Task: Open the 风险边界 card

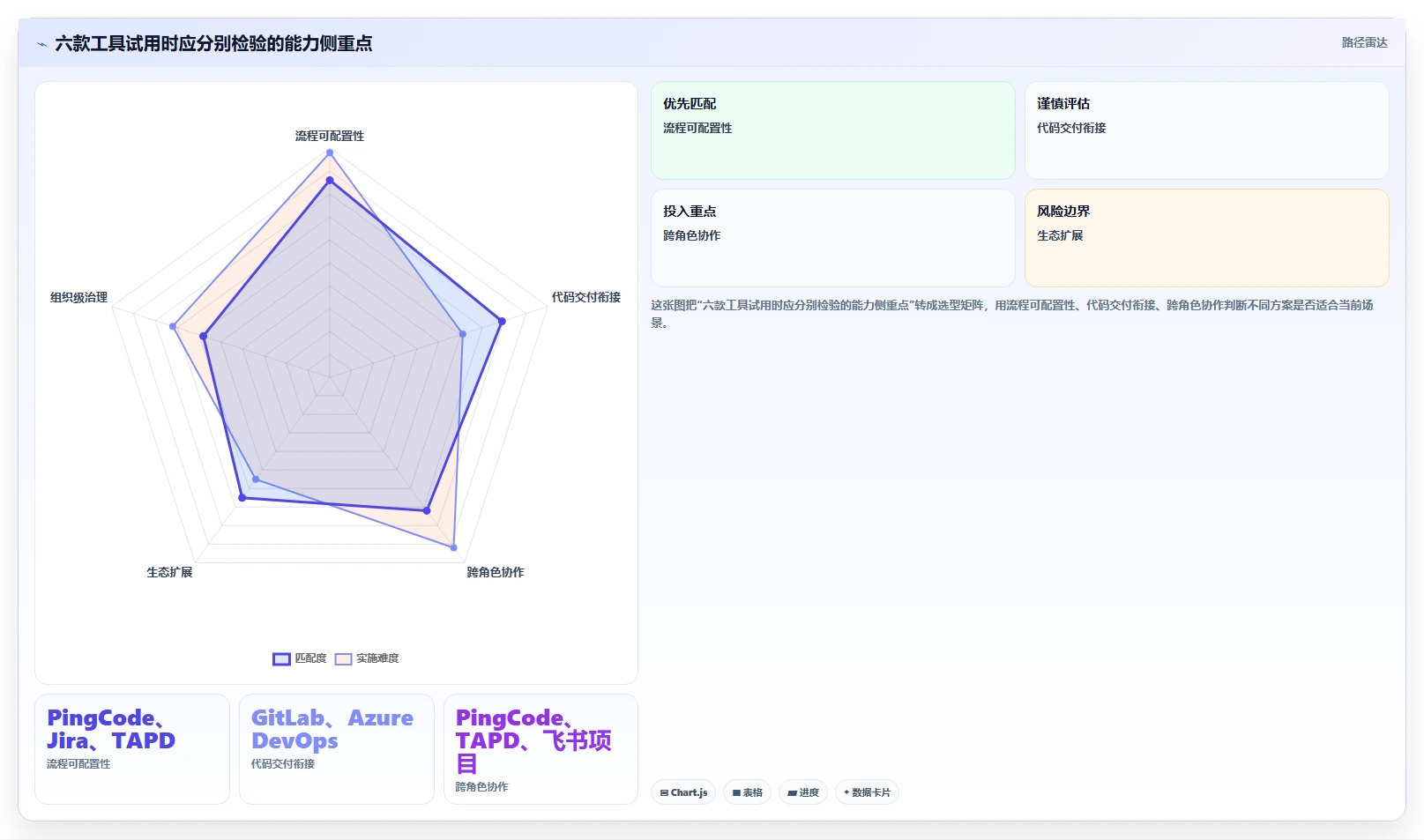Action: pos(1206,238)
